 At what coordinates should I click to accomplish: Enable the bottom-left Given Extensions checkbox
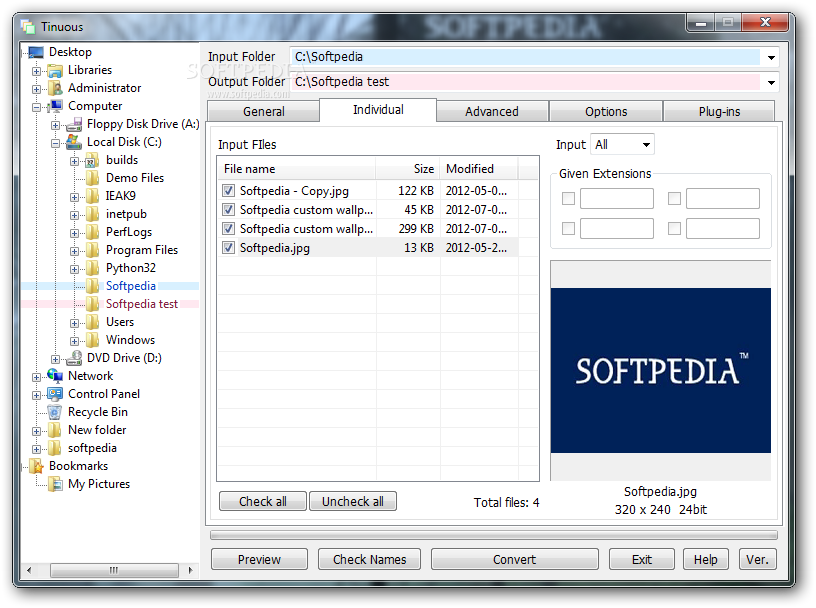pyautogui.click(x=568, y=229)
